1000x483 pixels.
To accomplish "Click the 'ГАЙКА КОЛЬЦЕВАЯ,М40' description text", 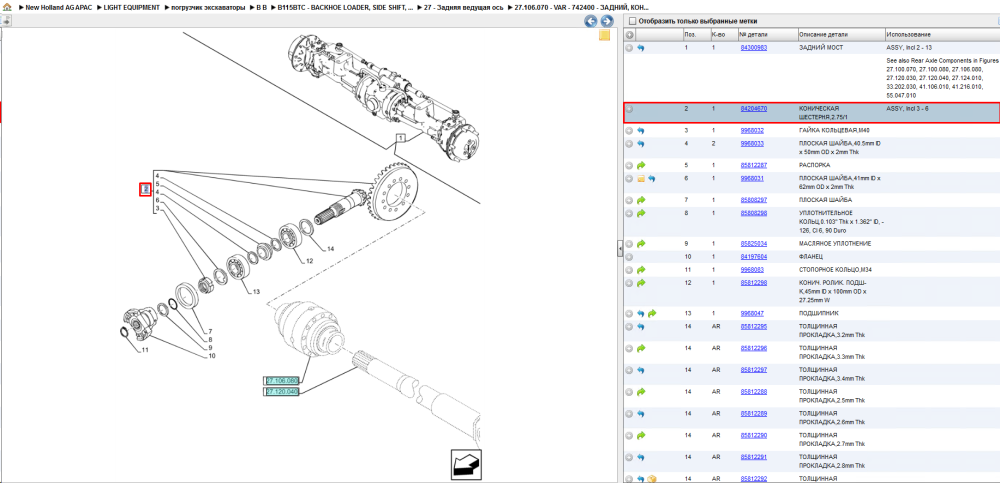I will click(832, 131).
